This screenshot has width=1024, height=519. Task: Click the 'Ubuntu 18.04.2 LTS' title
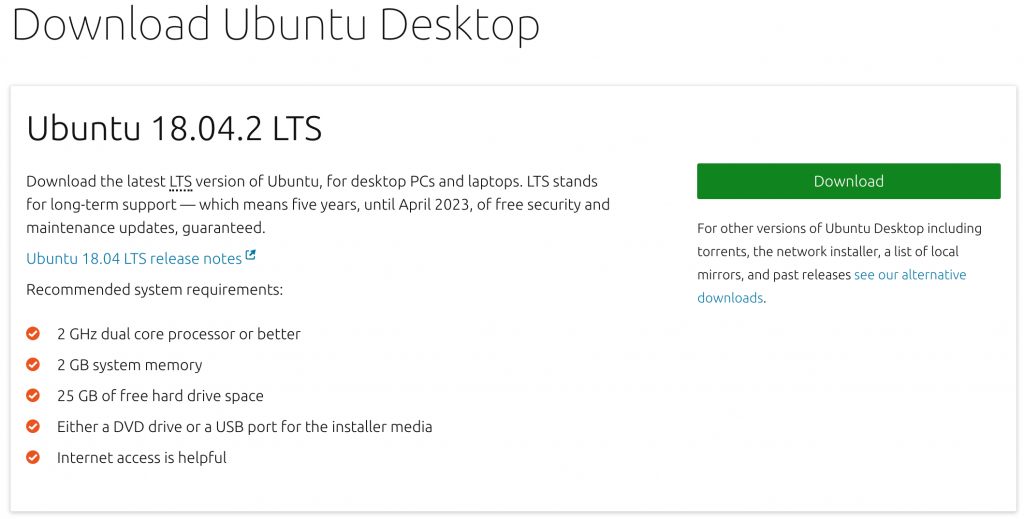tap(174, 129)
